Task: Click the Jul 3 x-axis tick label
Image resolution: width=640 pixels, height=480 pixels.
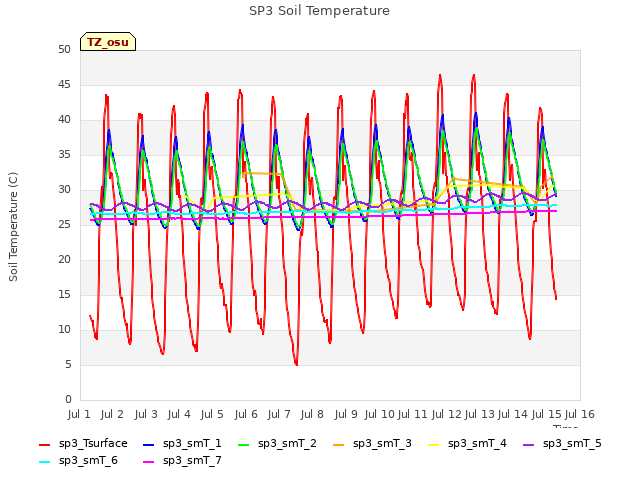Action: (x=146, y=414)
